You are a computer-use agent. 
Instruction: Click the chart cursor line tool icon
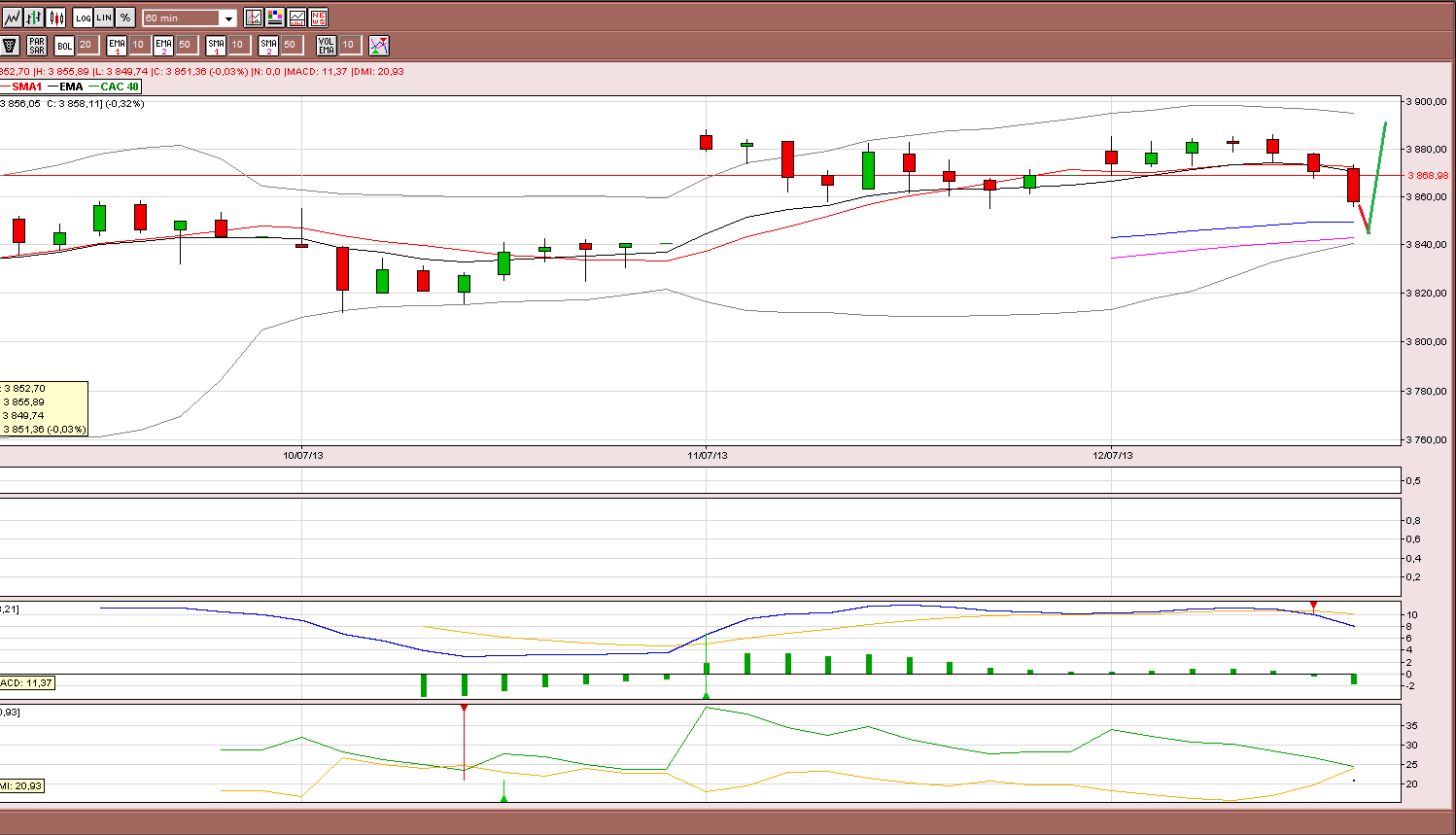tap(254, 17)
